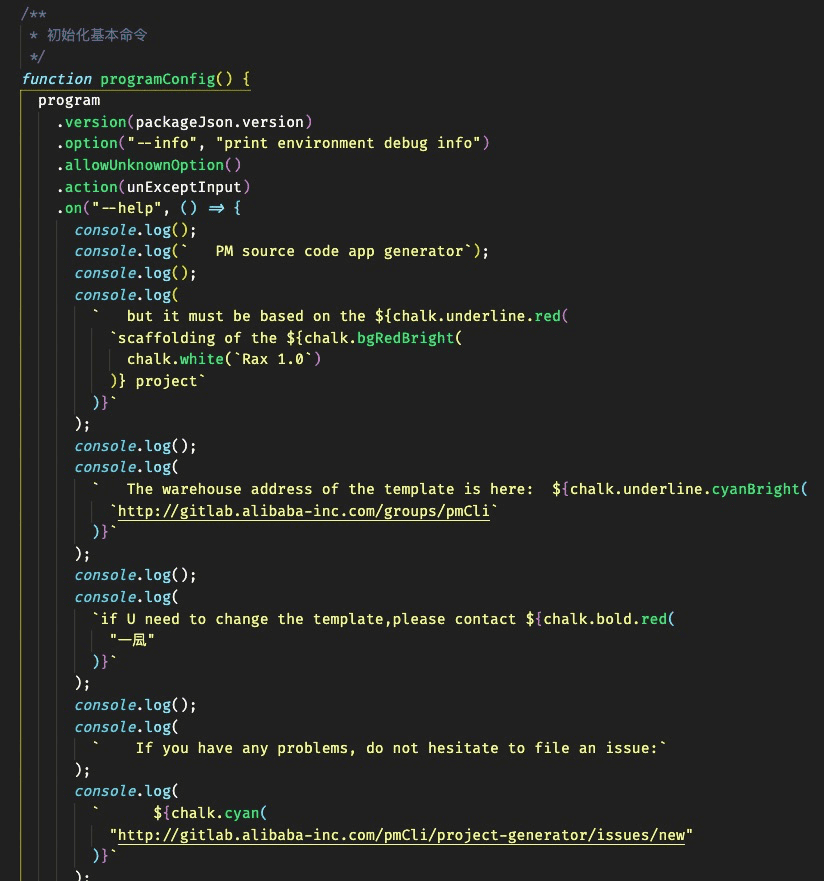Screen dimensions: 824x881
Task: Open the project-generator issues/new URL link
Action: 401,835
